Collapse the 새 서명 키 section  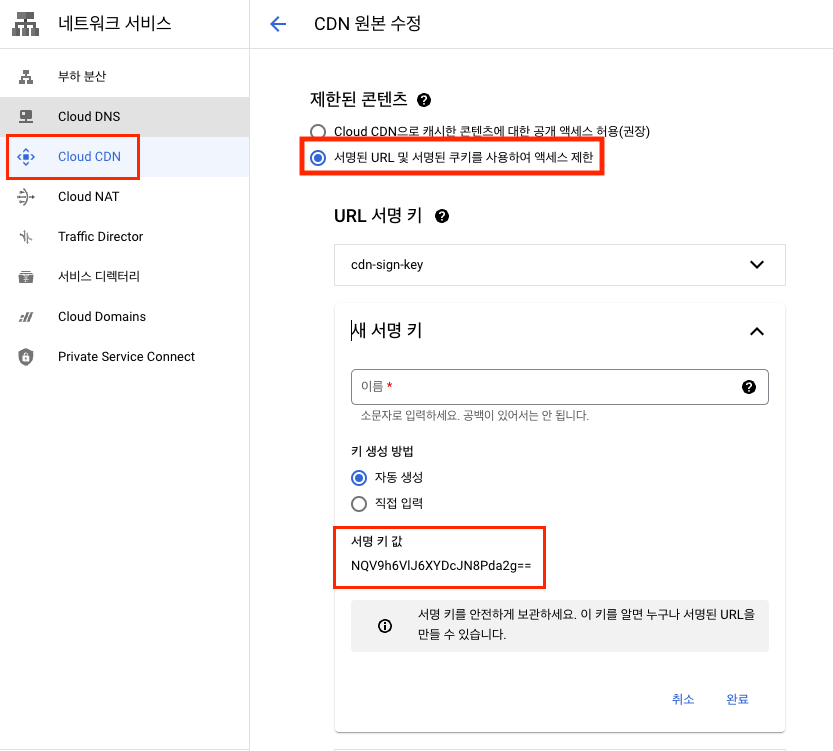756,332
